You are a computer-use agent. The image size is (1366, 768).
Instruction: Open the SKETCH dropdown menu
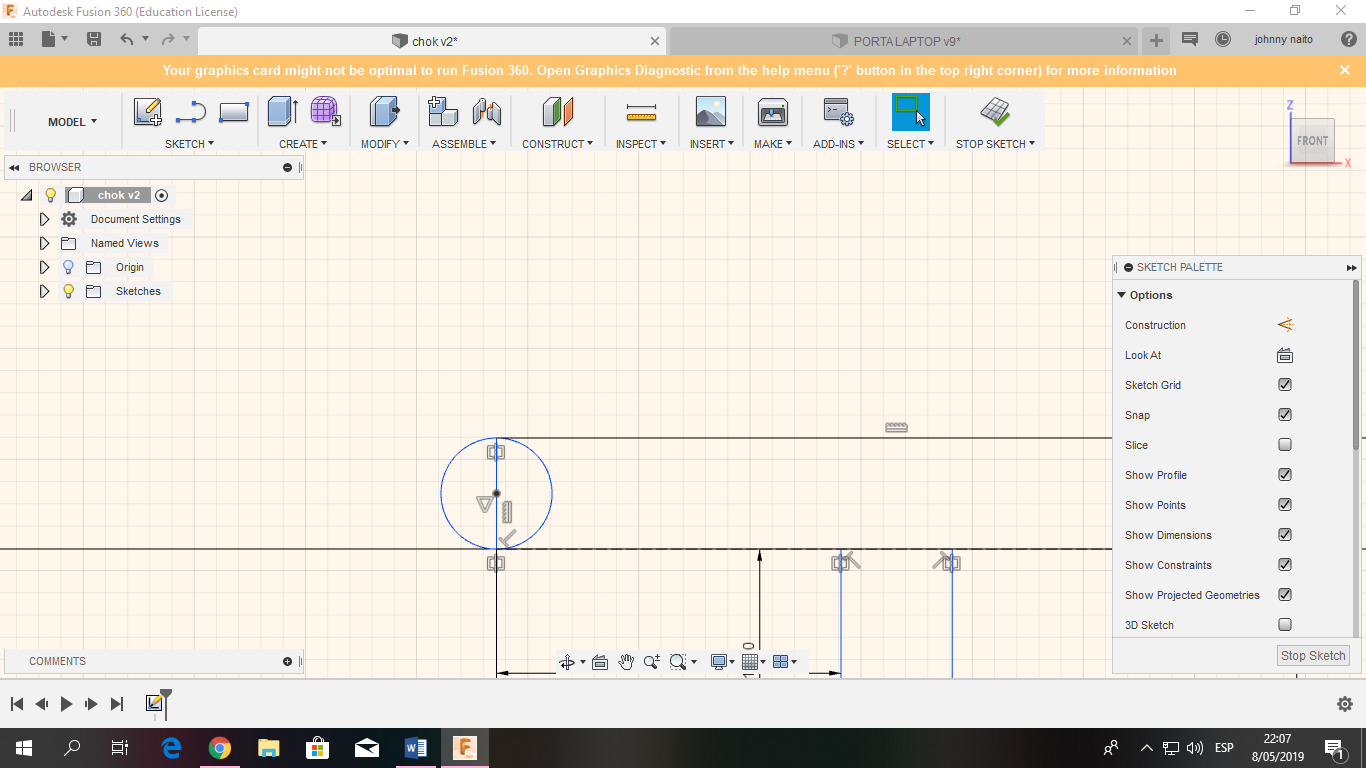click(x=189, y=144)
